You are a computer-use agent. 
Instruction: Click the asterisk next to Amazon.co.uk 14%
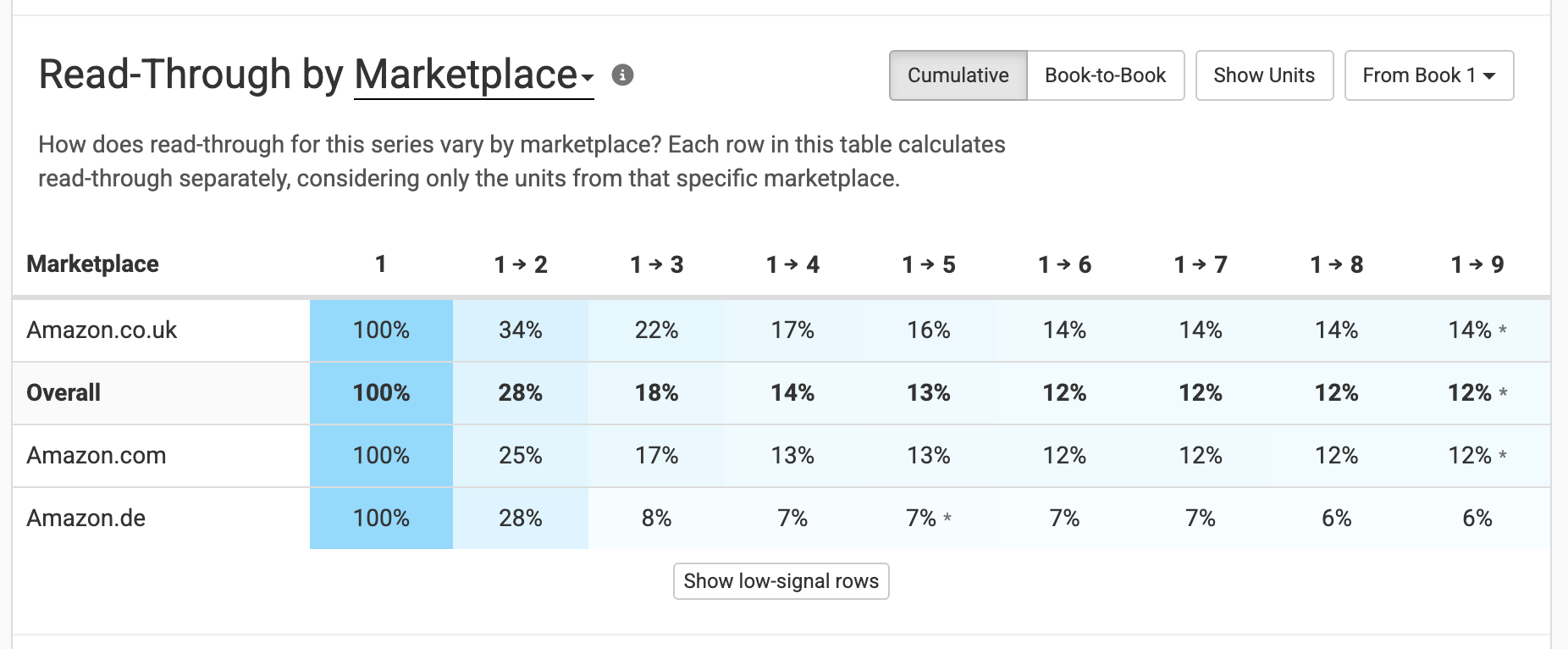[x=1504, y=330]
